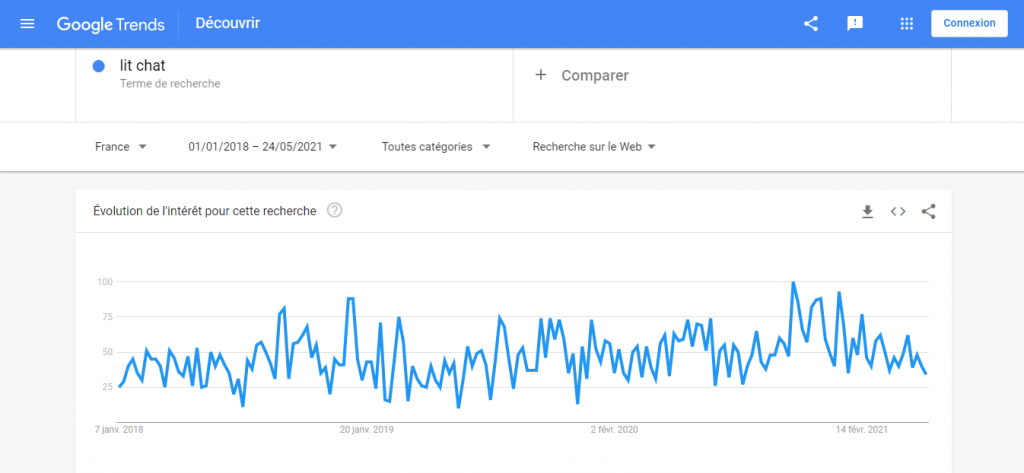Image resolution: width=1024 pixels, height=473 pixels.
Task: Expand the Toutes catégories dropdown
Action: (436, 147)
